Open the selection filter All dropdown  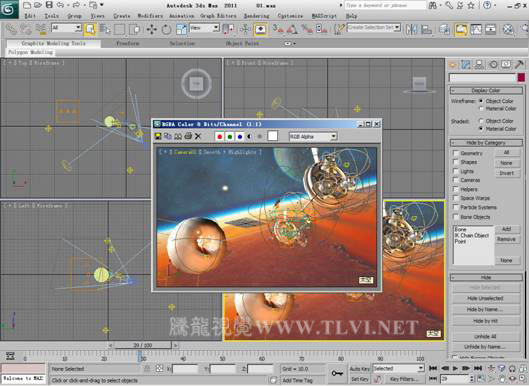click(x=66, y=28)
